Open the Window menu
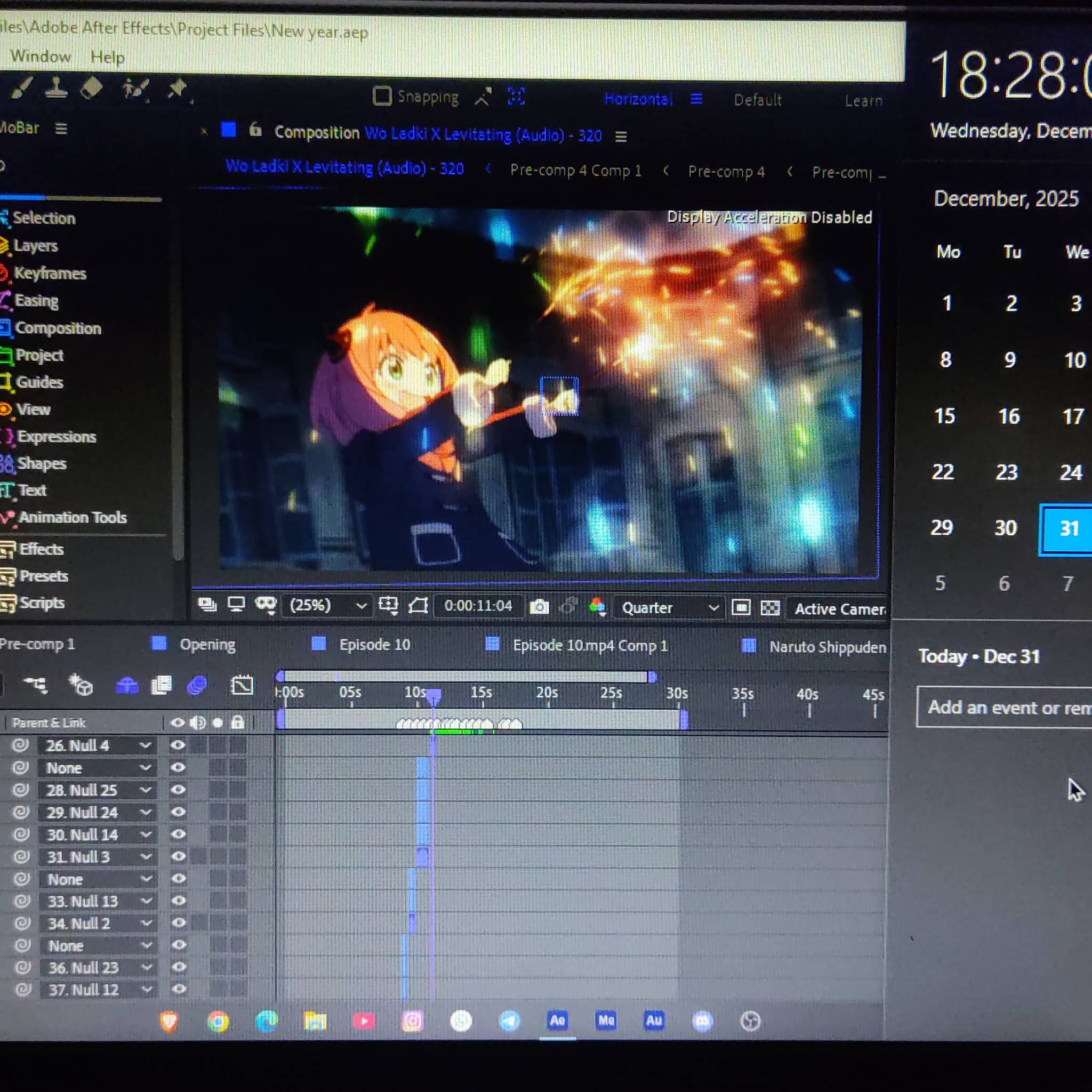Viewport: 1092px width, 1092px height. pyautogui.click(x=41, y=57)
